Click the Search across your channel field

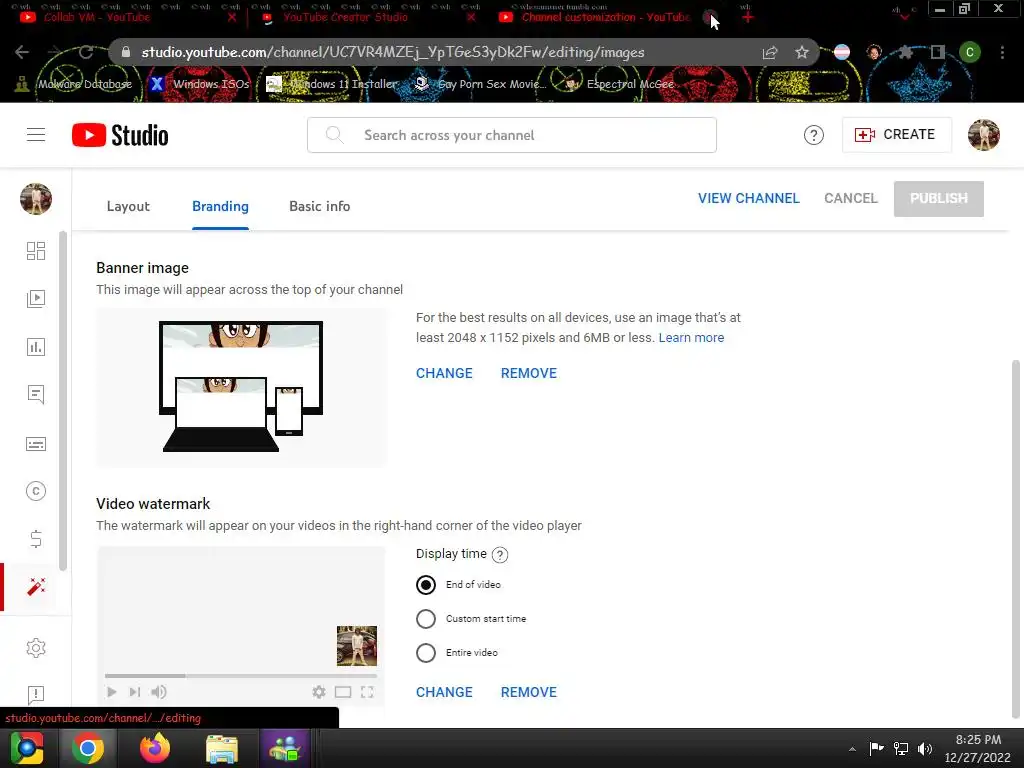click(512, 135)
